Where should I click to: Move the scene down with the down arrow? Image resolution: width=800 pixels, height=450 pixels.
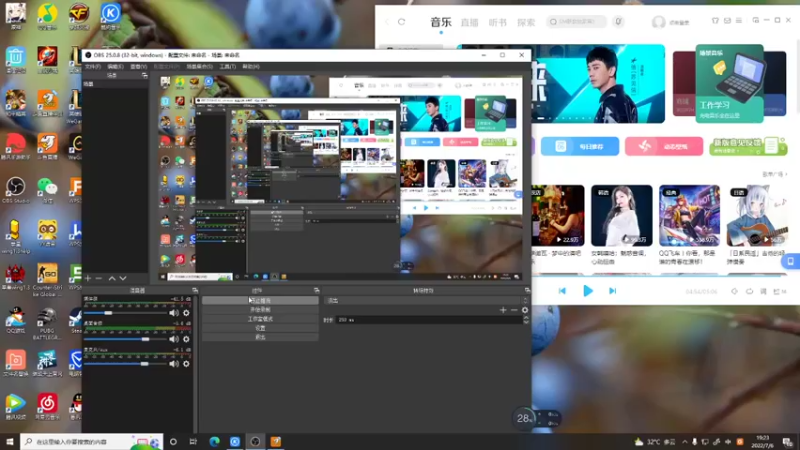pyautogui.click(x=123, y=279)
